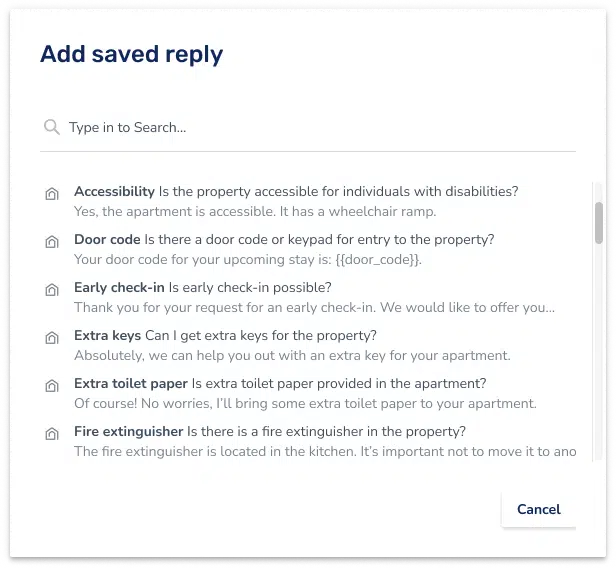Pick the Early check-in saved reply
Screen dimensions: 616x568
pos(309,297)
